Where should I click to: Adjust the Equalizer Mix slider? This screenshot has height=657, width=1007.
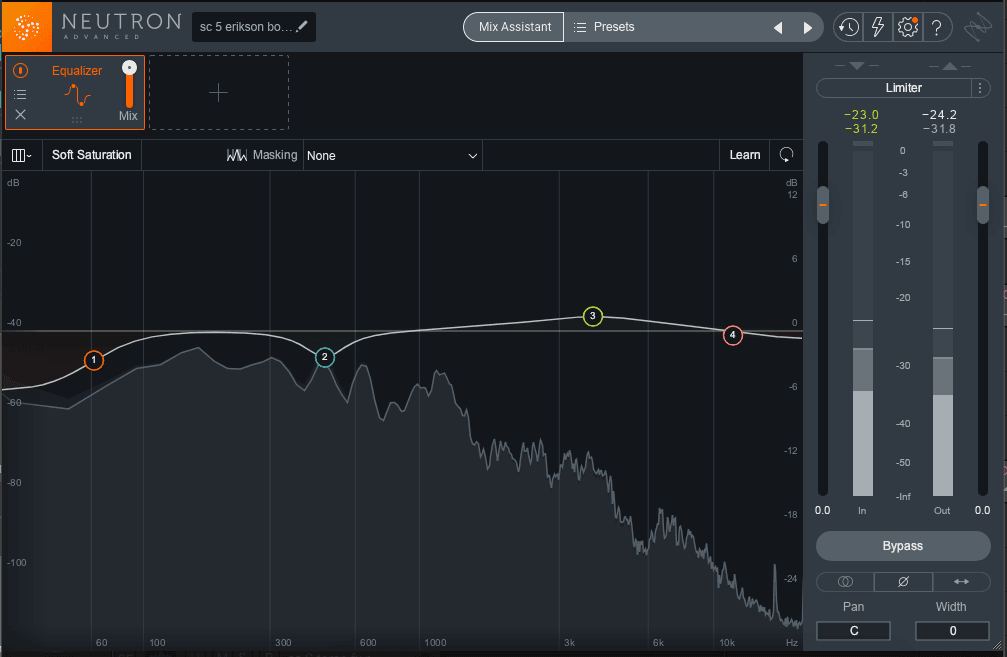pyautogui.click(x=129, y=85)
